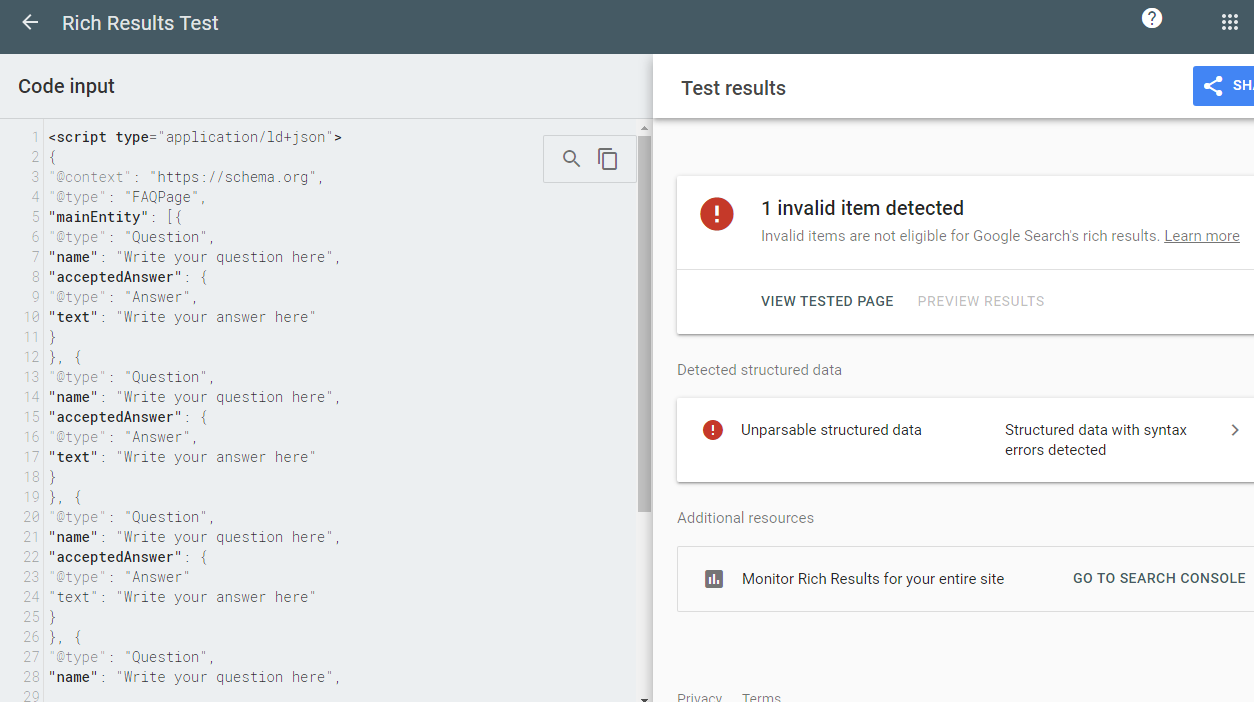Click the code editor vertical scrollbar

[644, 320]
